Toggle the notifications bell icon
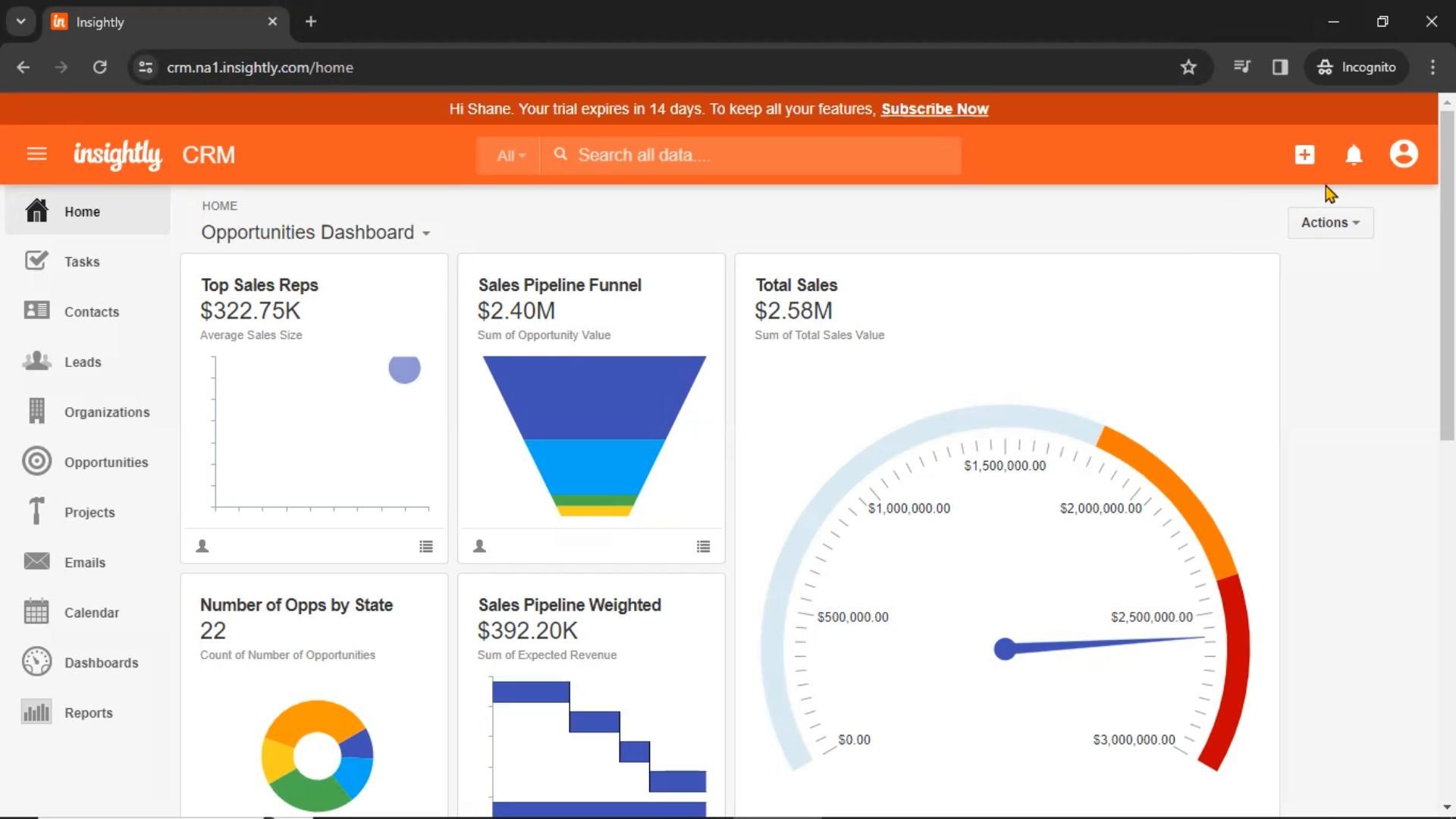1456x819 pixels. click(x=1352, y=154)
